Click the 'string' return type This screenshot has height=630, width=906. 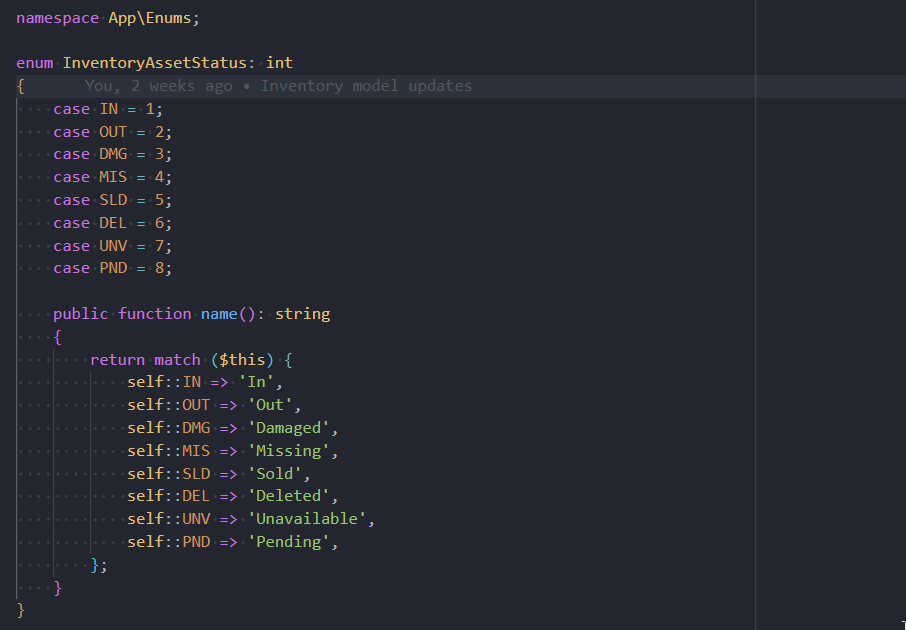[302, 314]
